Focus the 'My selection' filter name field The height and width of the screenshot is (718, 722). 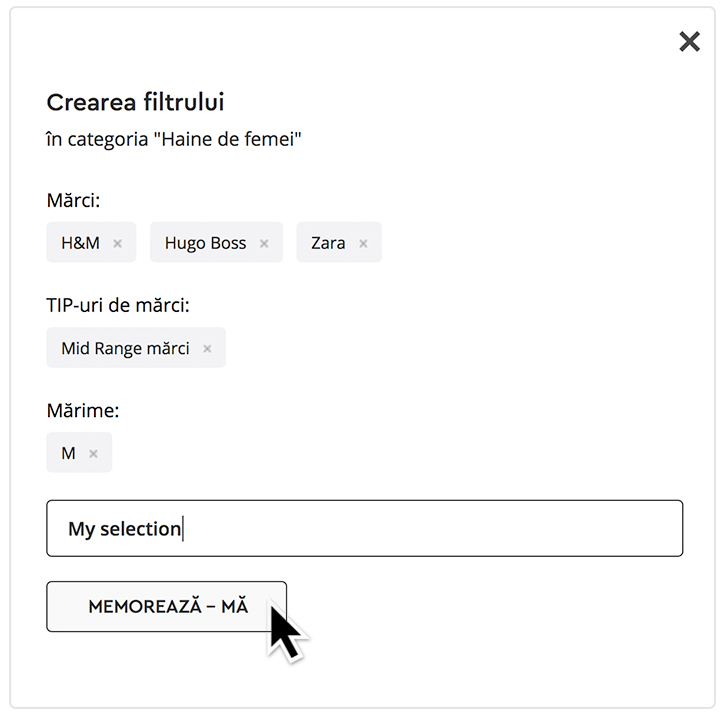tap(365, 528)
